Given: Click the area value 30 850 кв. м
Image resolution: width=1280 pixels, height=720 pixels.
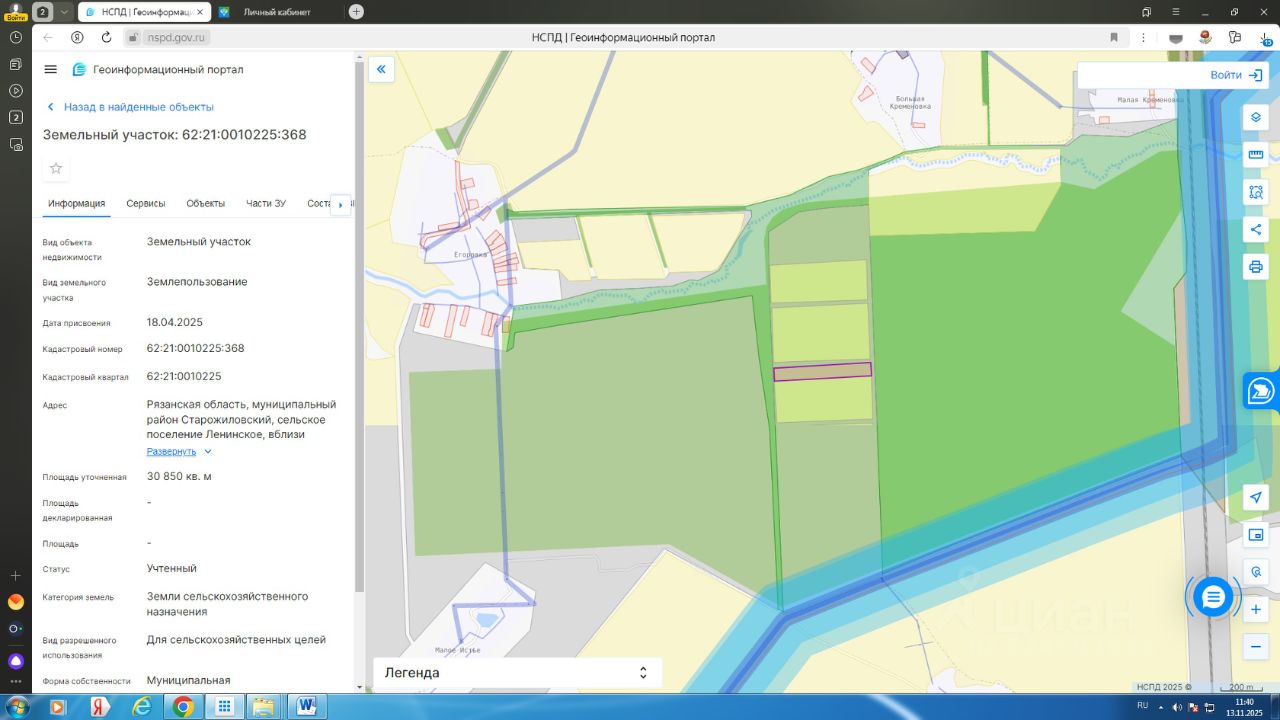Looking at the screenshot, I should coord(179,476).
